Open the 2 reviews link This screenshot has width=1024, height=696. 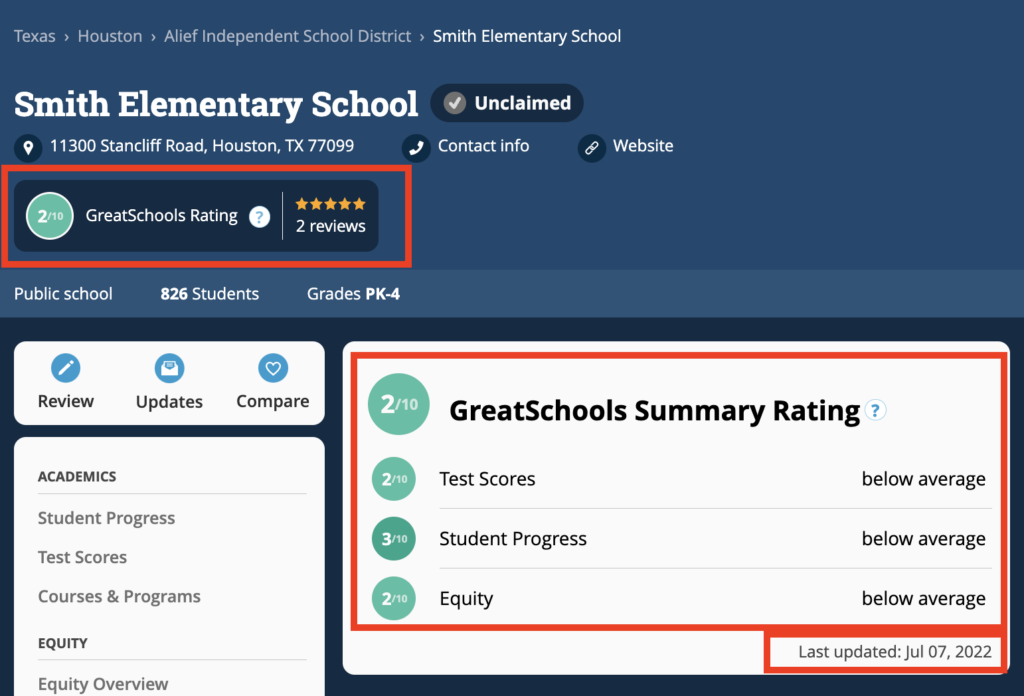330,226
